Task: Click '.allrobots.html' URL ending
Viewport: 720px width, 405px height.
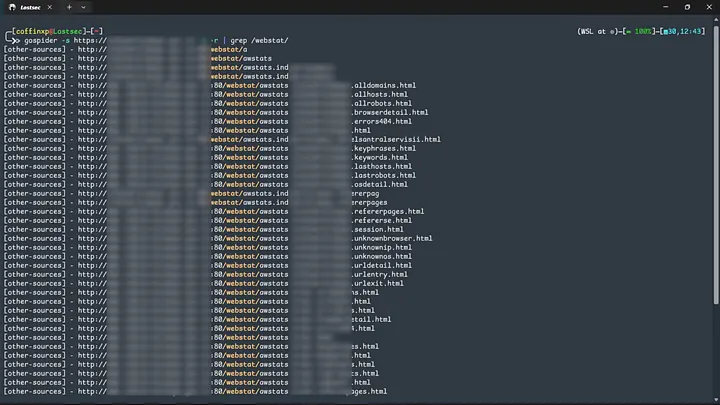Action: click(x=382, y=103)
